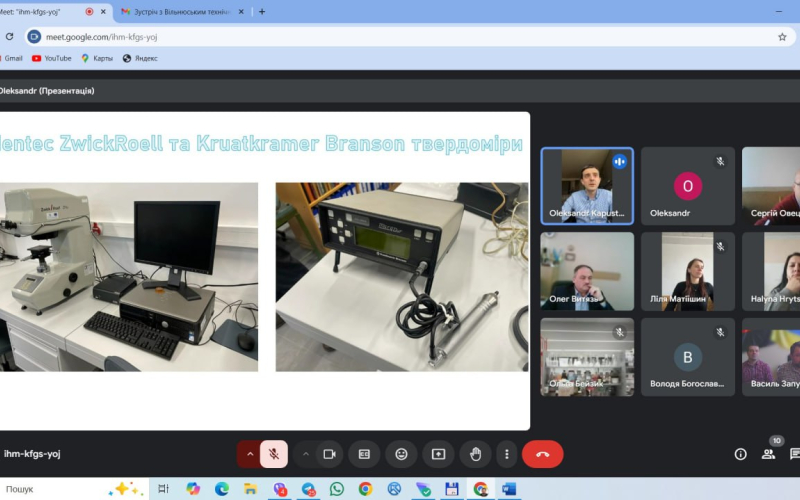Open the emoji reactions button

click(x=402, y=454)
